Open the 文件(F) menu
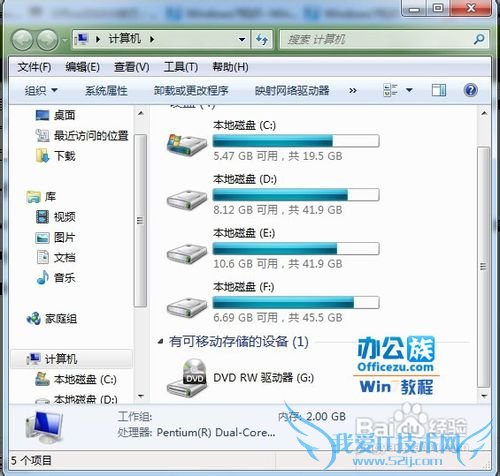 34,67
